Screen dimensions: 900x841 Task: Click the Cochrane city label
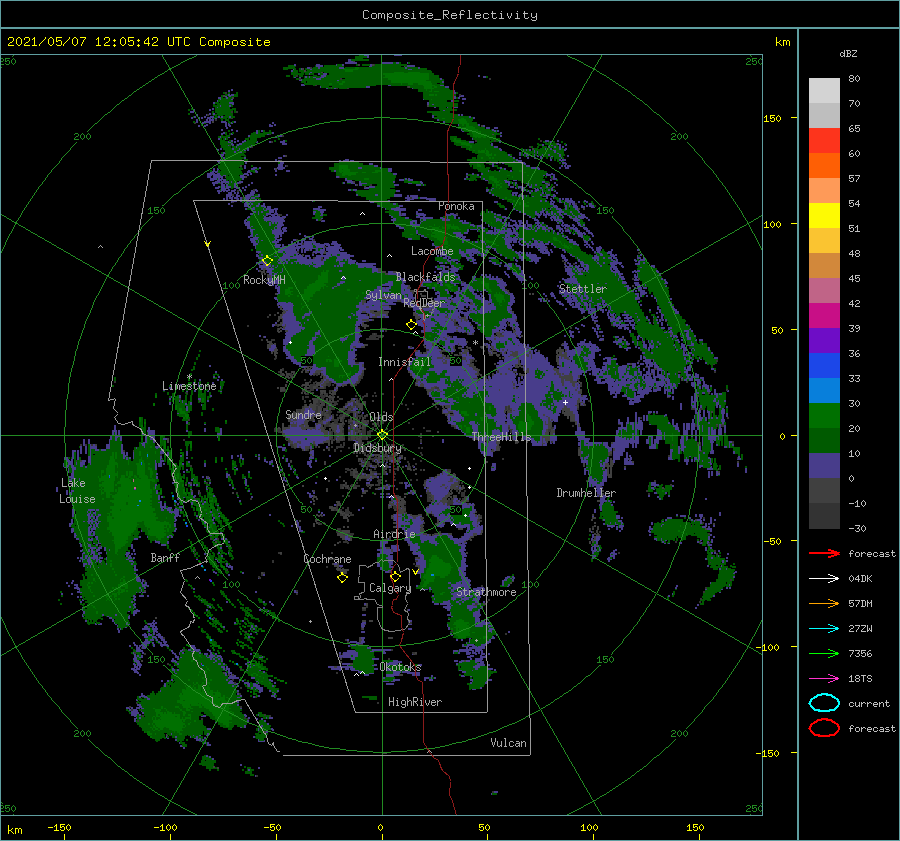(327, 559)
